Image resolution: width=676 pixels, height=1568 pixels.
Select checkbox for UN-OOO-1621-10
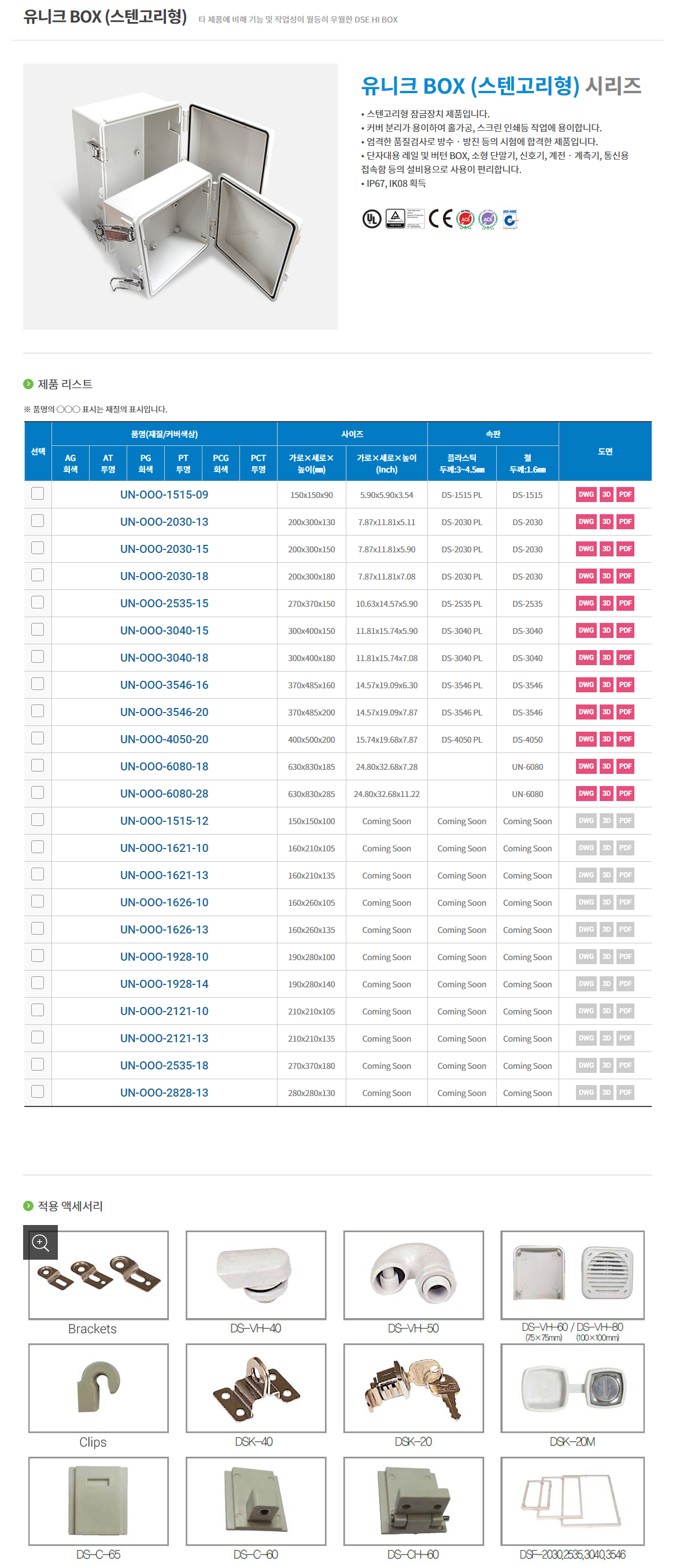pyautogui.click(x=38, y=847)
